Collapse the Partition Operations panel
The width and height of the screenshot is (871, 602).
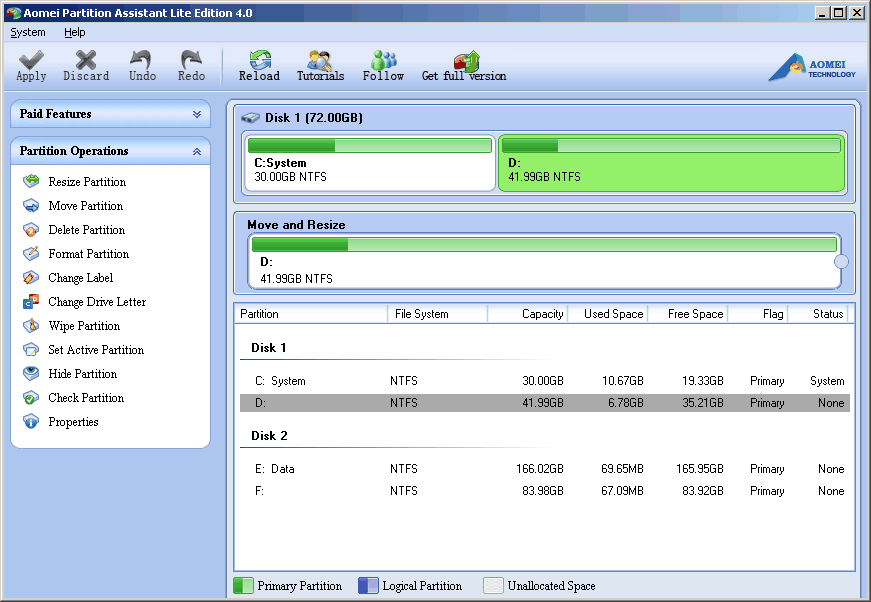click(x=197, y=151)
